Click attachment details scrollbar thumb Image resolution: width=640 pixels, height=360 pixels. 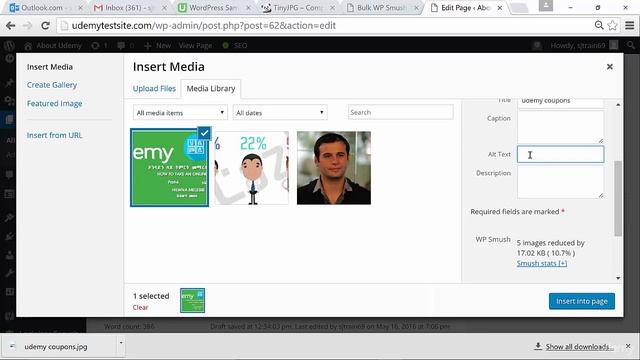[x=618, y=198]
